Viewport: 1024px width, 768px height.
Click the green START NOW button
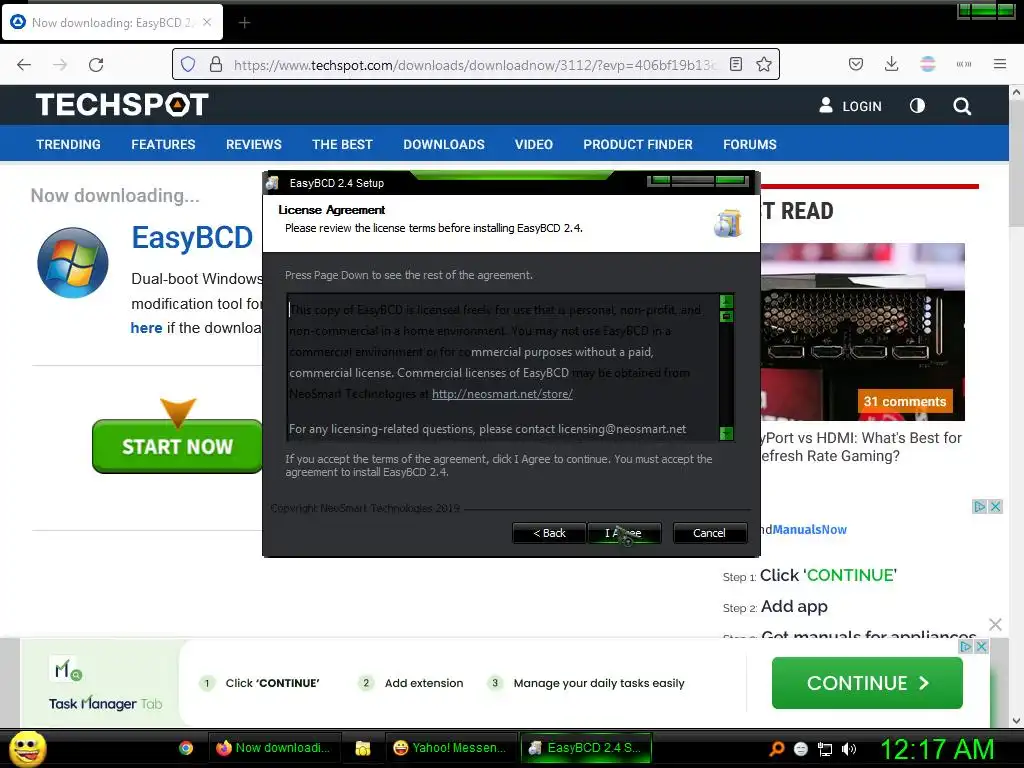point(177,446)
